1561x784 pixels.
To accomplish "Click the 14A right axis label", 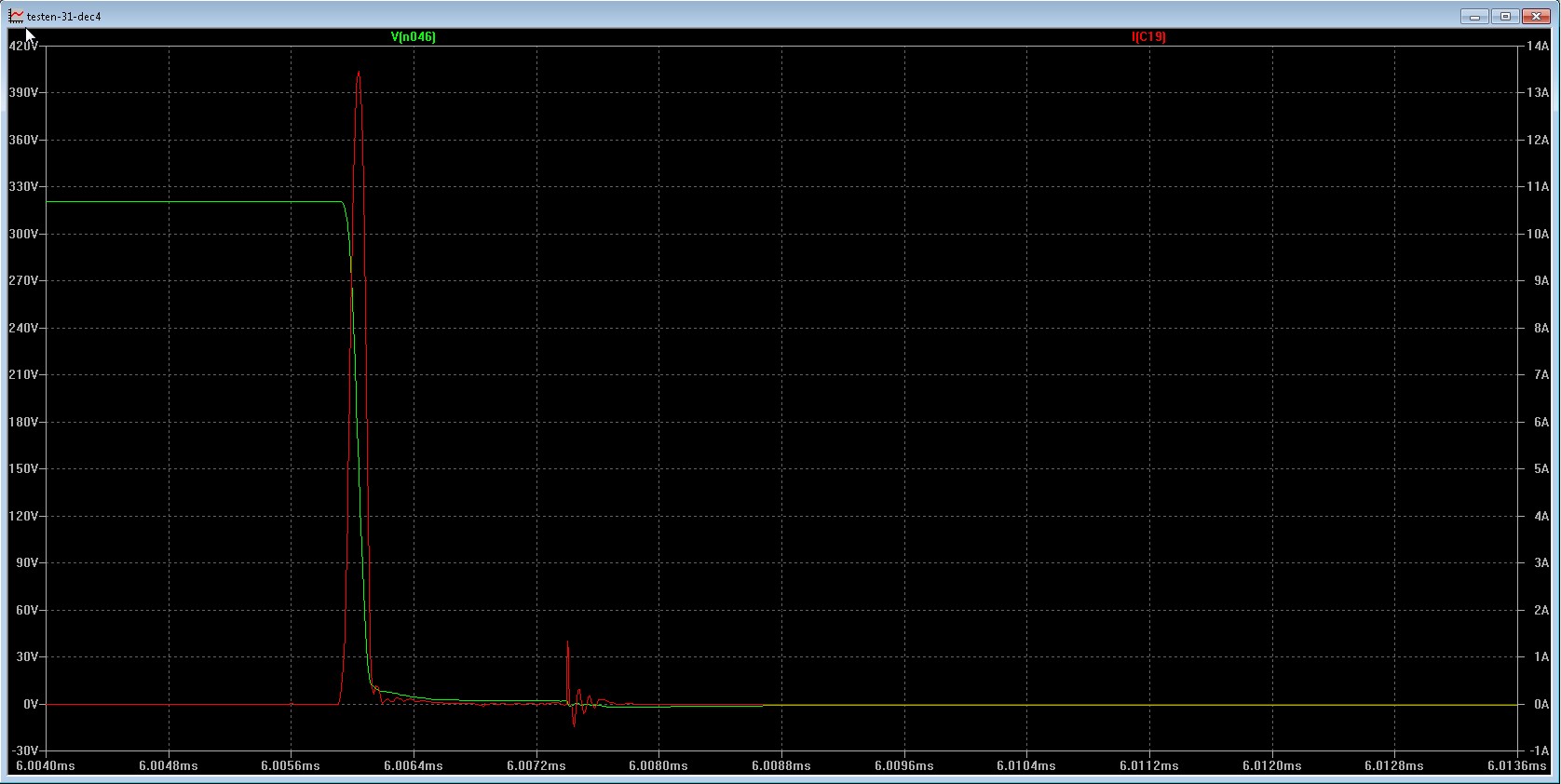I will (1538, 46).
